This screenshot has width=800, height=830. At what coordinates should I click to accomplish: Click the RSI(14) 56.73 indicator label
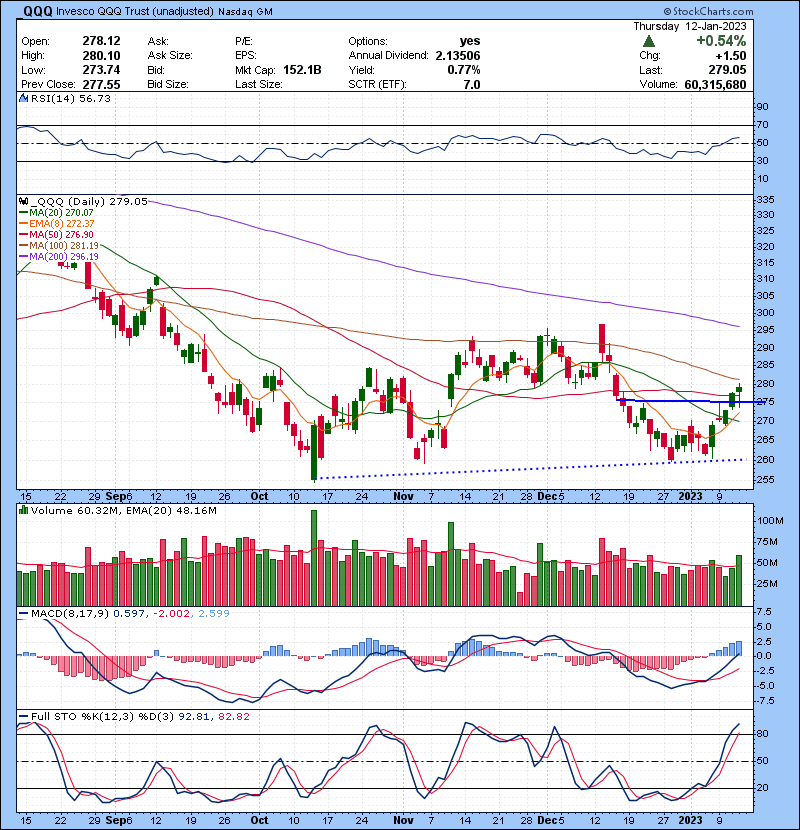click(70, 98)
